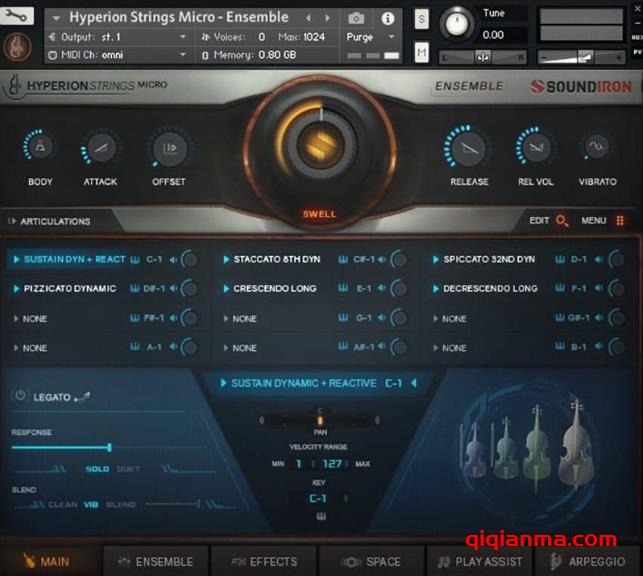The image size is (643, 576).
Task: Click the Release knob
Action: (x=468, y=148)
